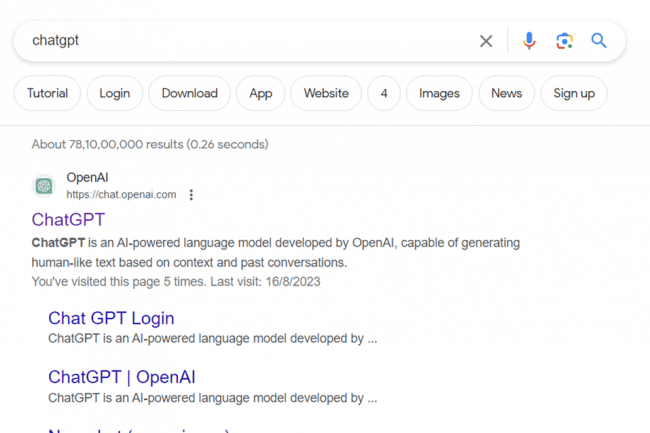Open the ChatGPT | OpenAI sitelink

pos(121,377)
